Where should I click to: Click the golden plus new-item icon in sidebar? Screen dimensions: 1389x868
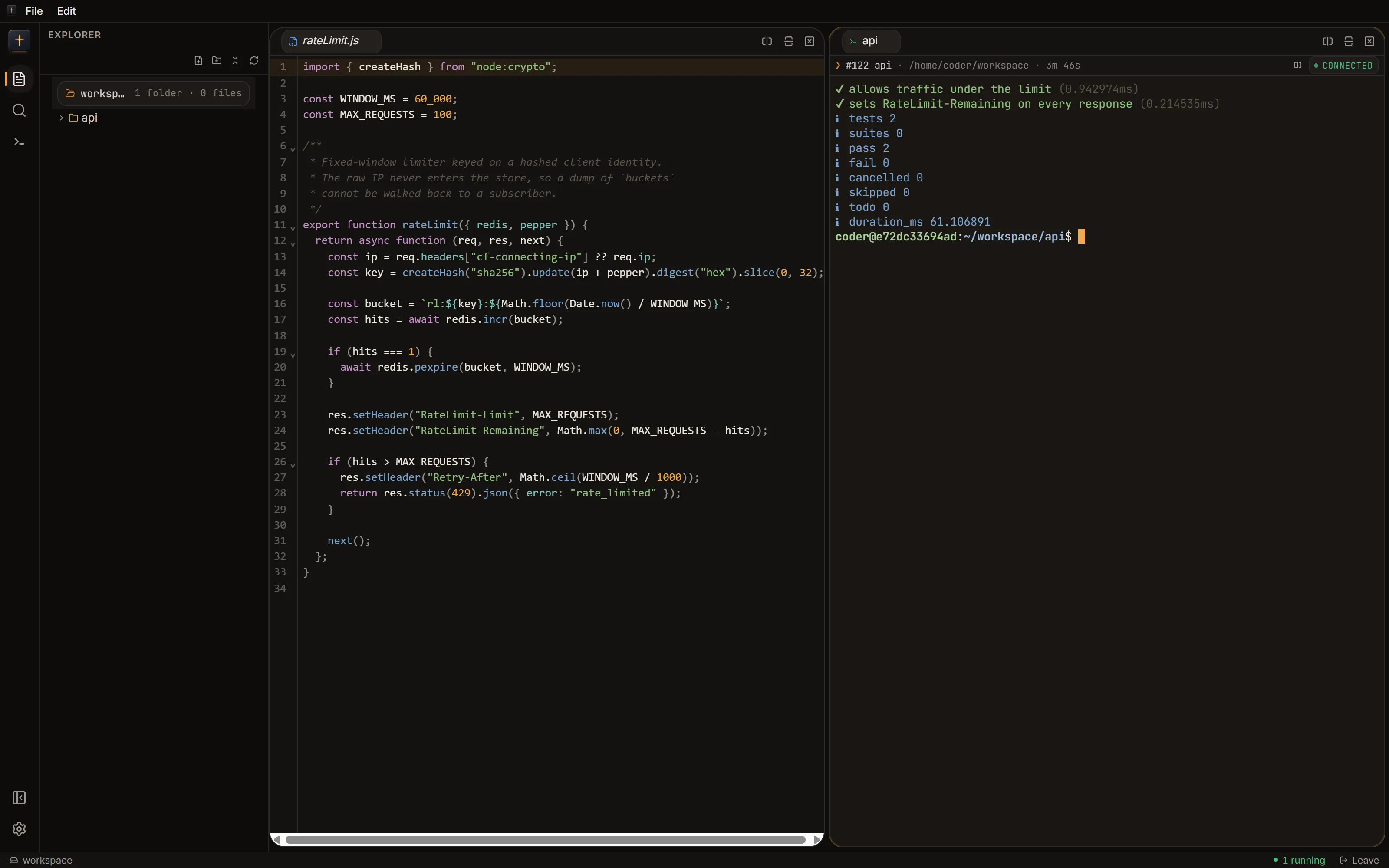pyautogui.click(x=19, y=40)
